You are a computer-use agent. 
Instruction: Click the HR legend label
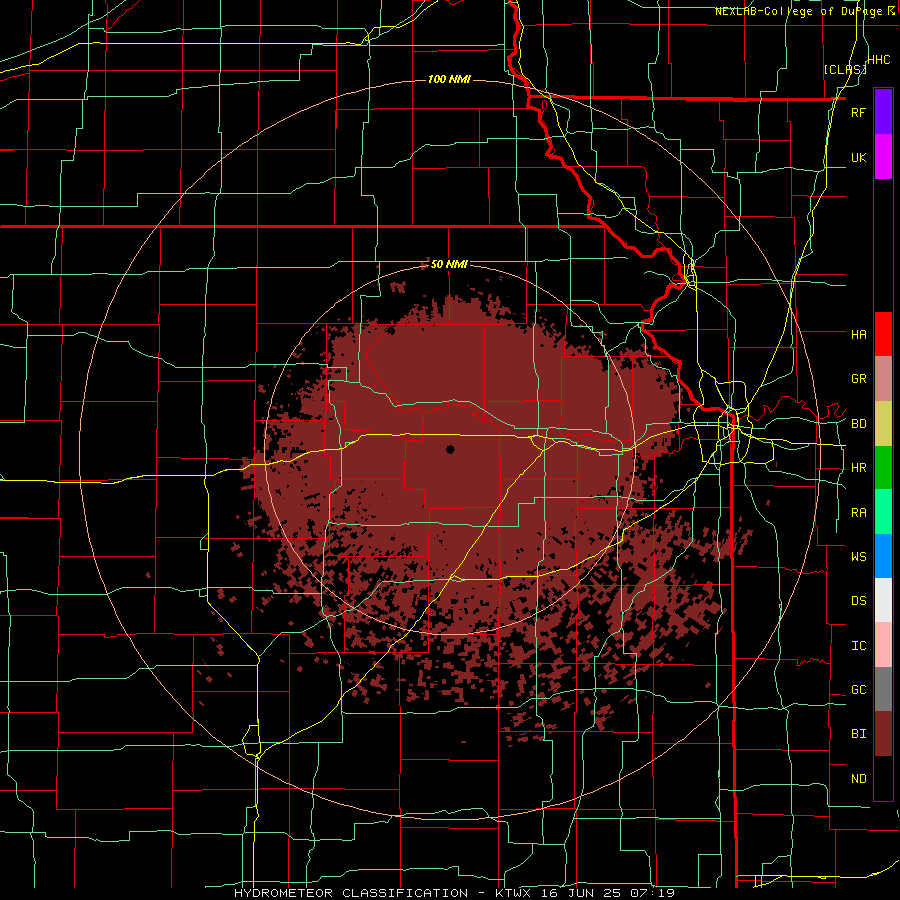pos(858,468)
